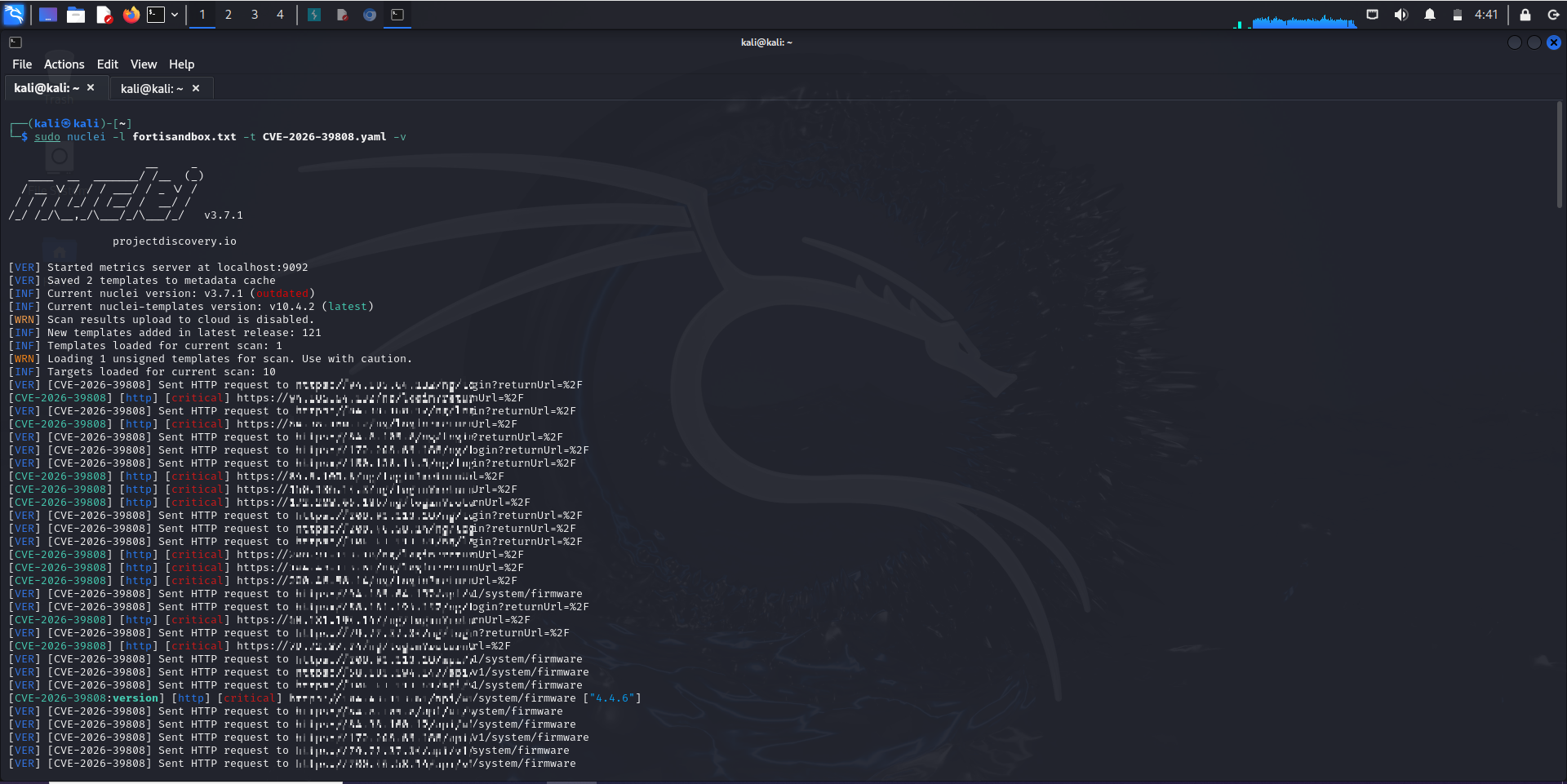Open the text editor from the taskbar

pos(104,14)
